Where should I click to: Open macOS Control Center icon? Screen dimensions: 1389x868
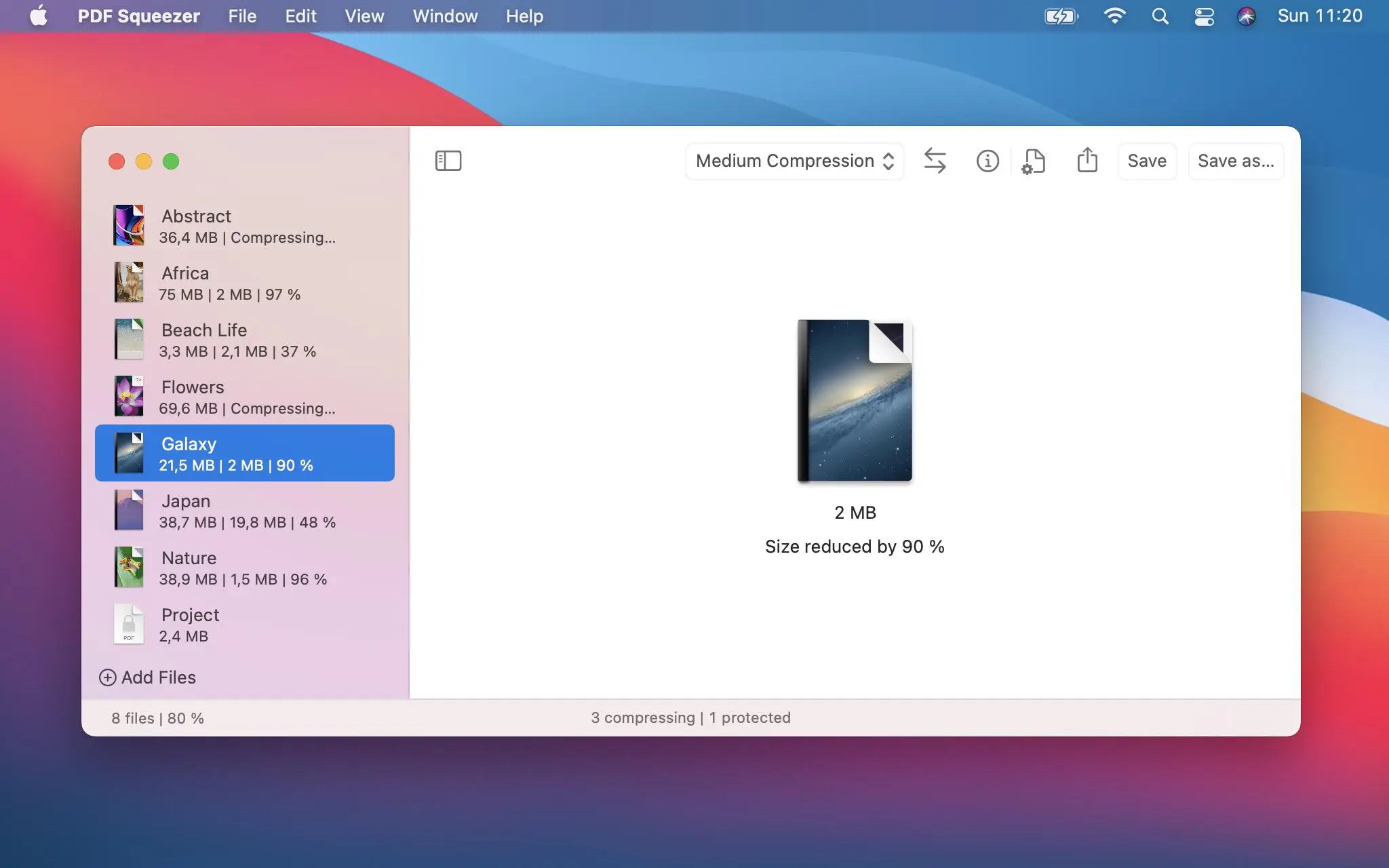coord(1204,16)
